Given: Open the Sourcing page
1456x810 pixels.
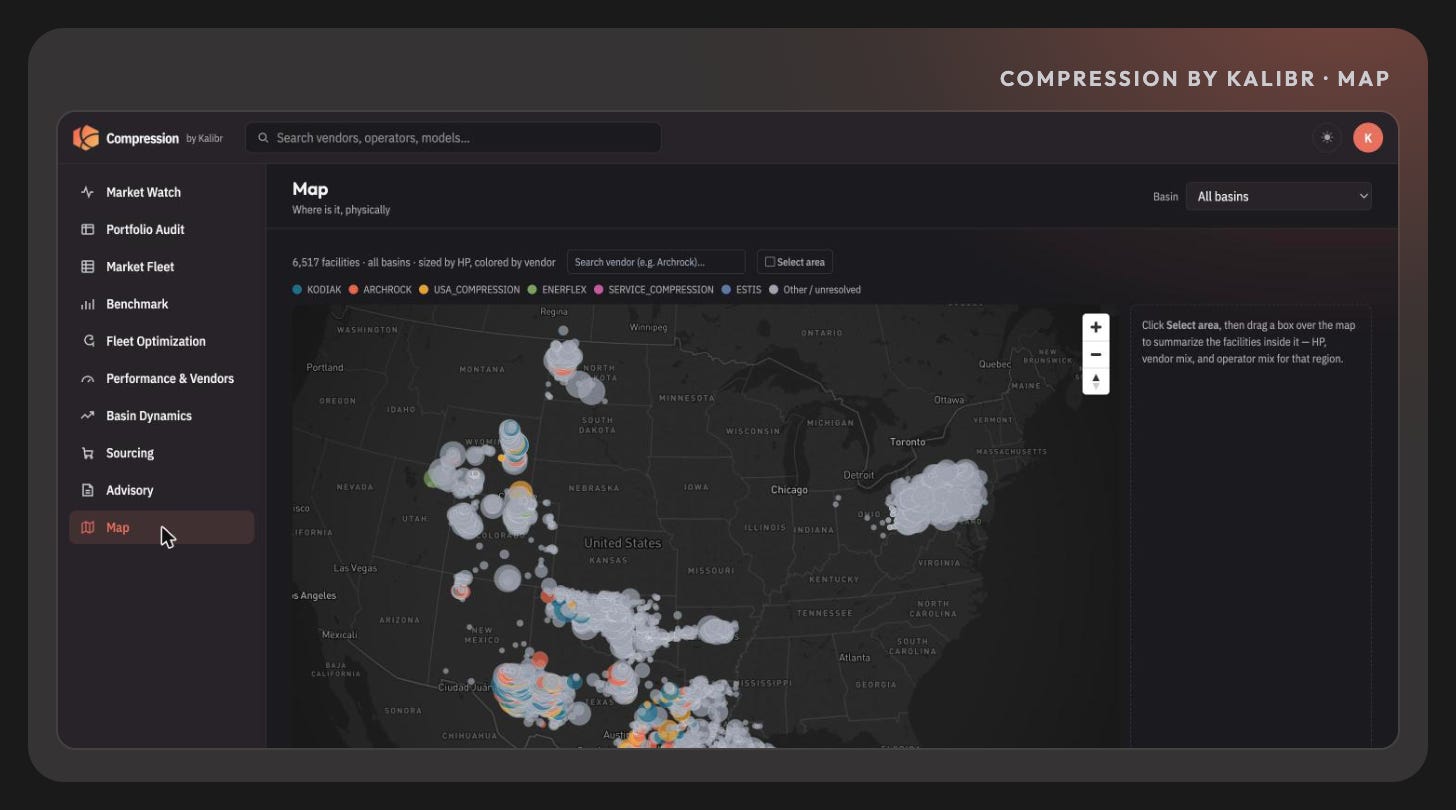Looking at the screenshot, I should [x=162, y=453].
